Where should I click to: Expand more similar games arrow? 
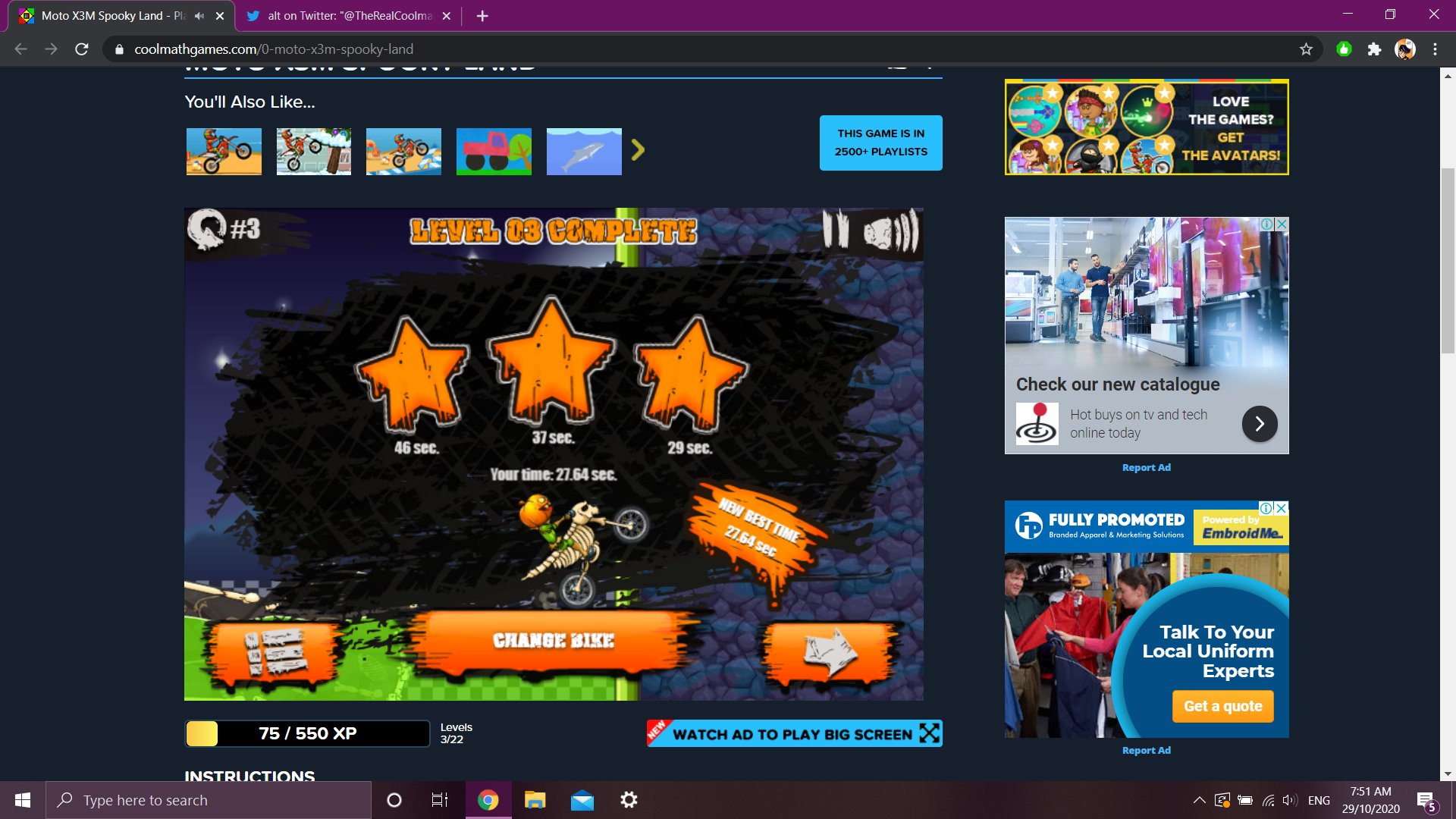638,150
